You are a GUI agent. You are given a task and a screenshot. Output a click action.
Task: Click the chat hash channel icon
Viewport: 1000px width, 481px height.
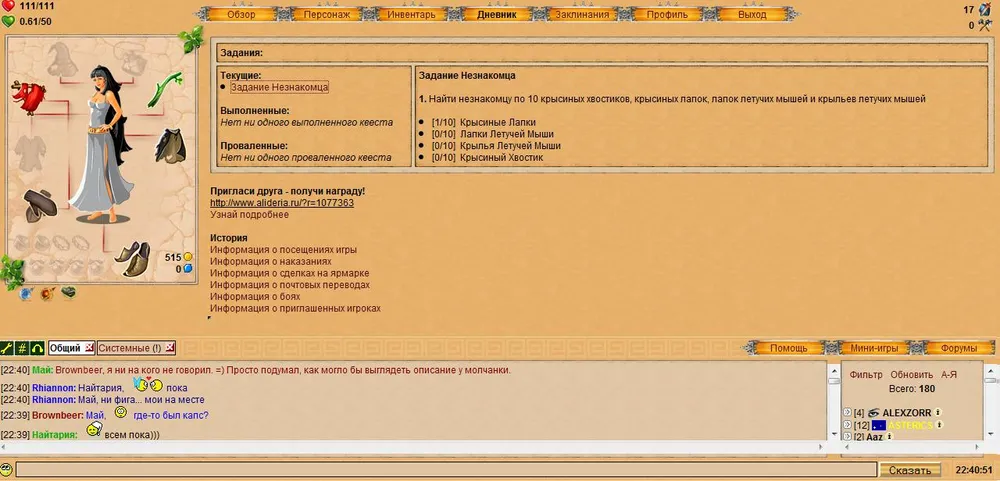[22, 348]
